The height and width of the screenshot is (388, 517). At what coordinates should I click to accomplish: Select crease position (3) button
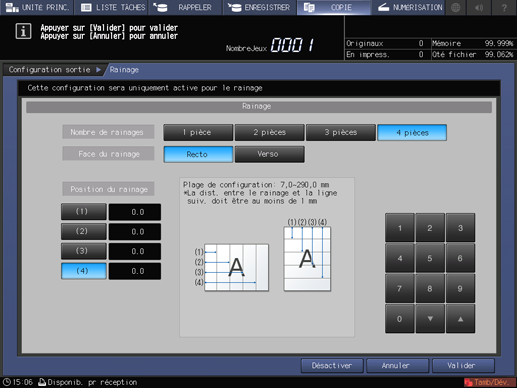(x=84, y=251)
